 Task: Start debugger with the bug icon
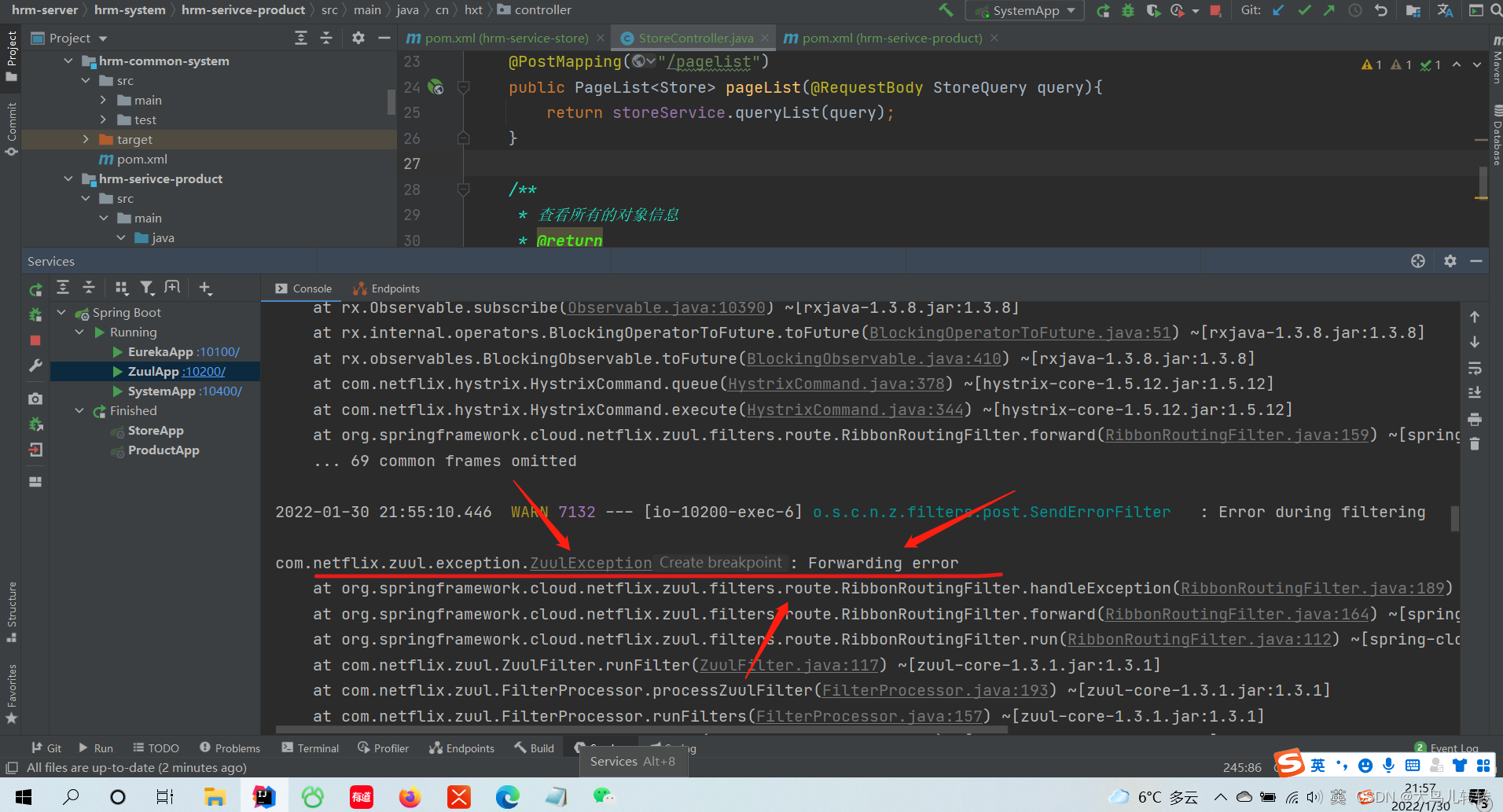click(1127, 10)
